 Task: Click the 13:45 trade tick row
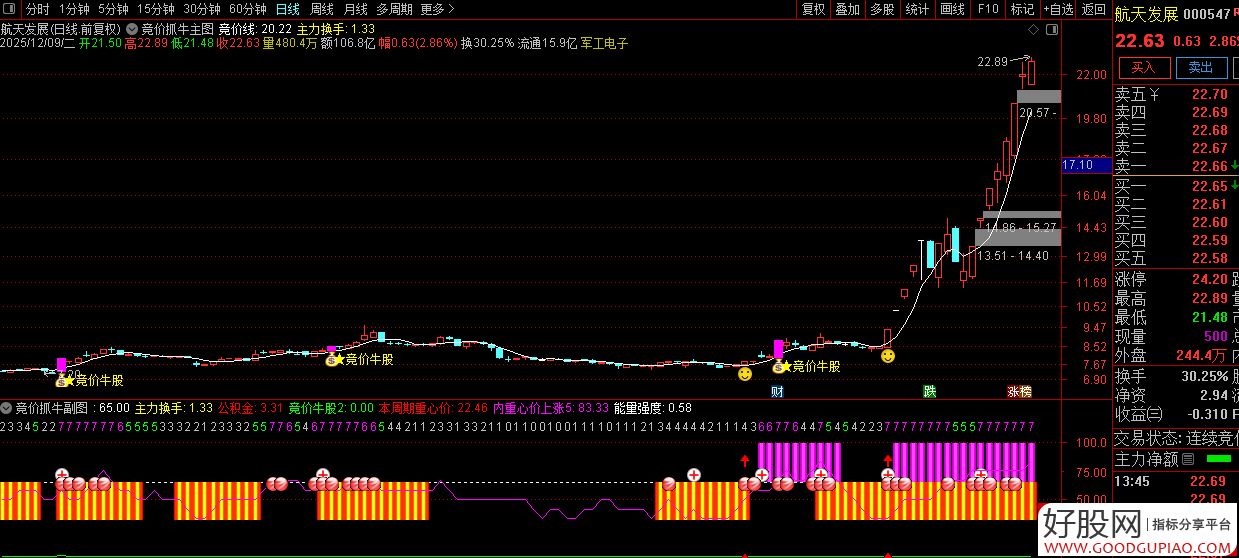pyautogui.click(x=1175, y=481)
